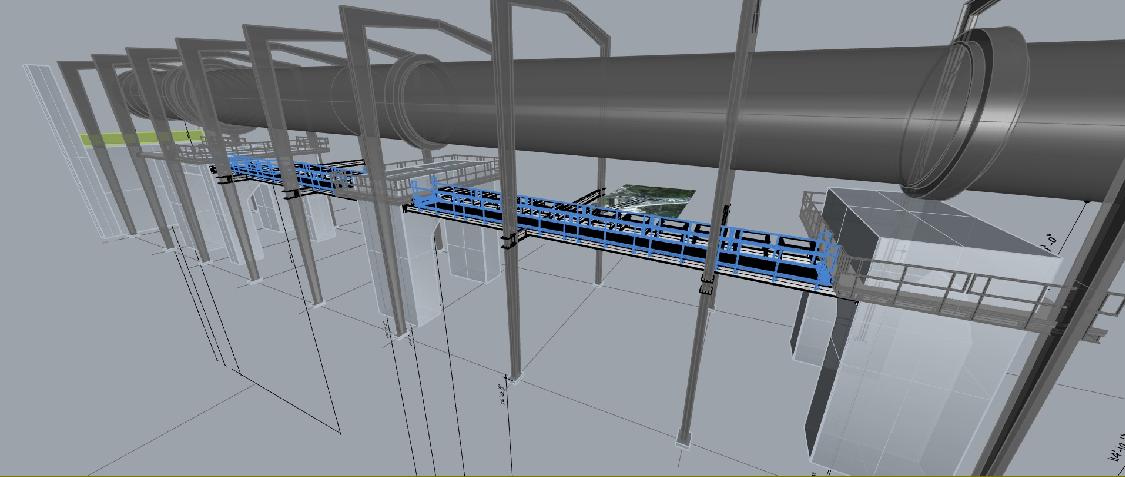1125x477 pixels.
Task: Select the long blue-railed walkway in front
Action: click(624, 233)
